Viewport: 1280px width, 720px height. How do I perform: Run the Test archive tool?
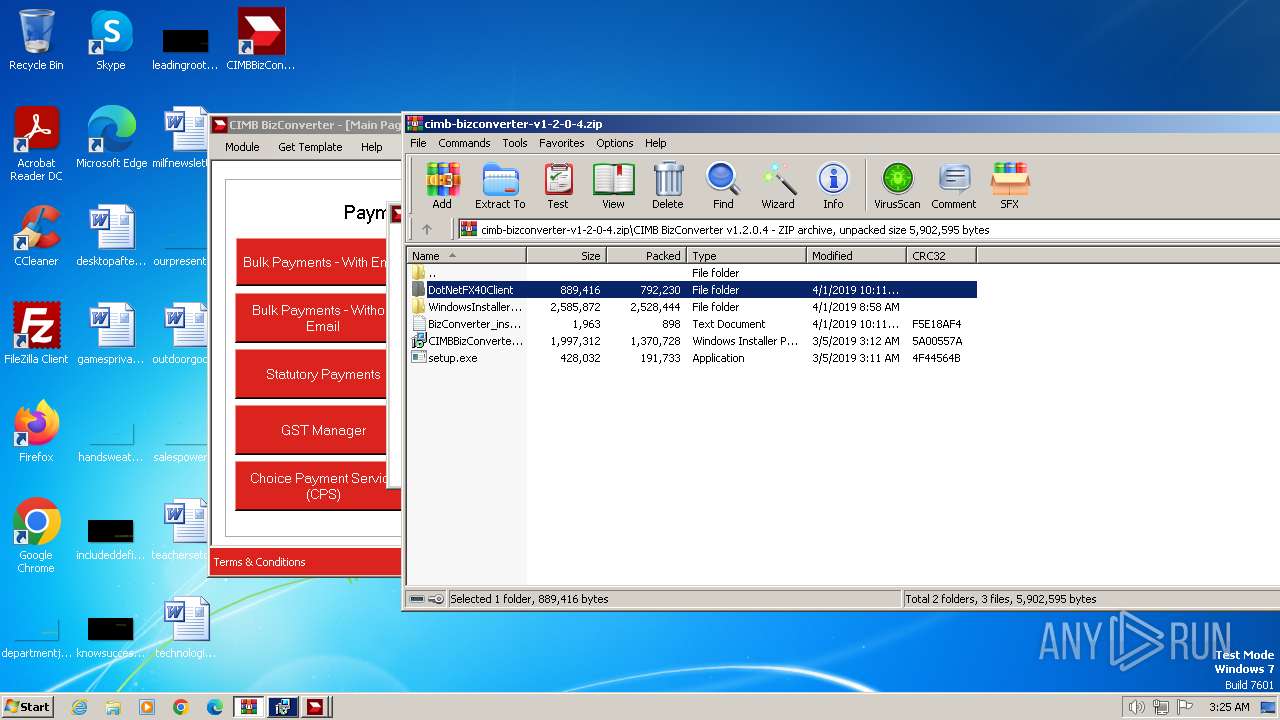tap(558, 186)
